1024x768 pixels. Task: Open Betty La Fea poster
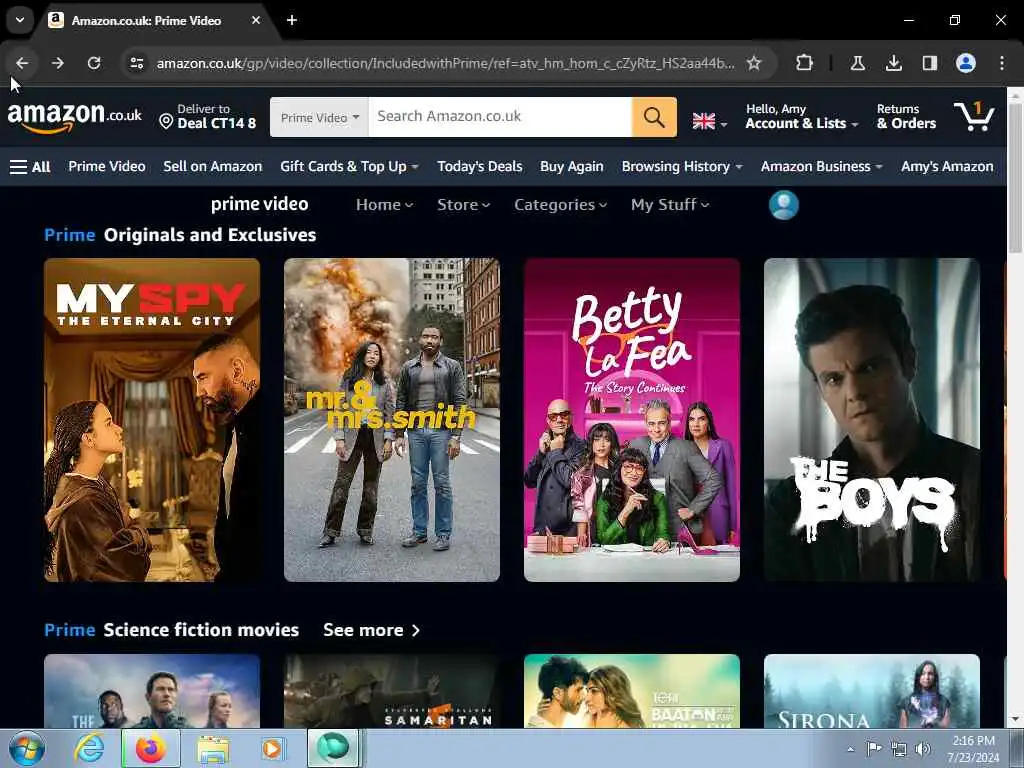click(x=632, y=420)
